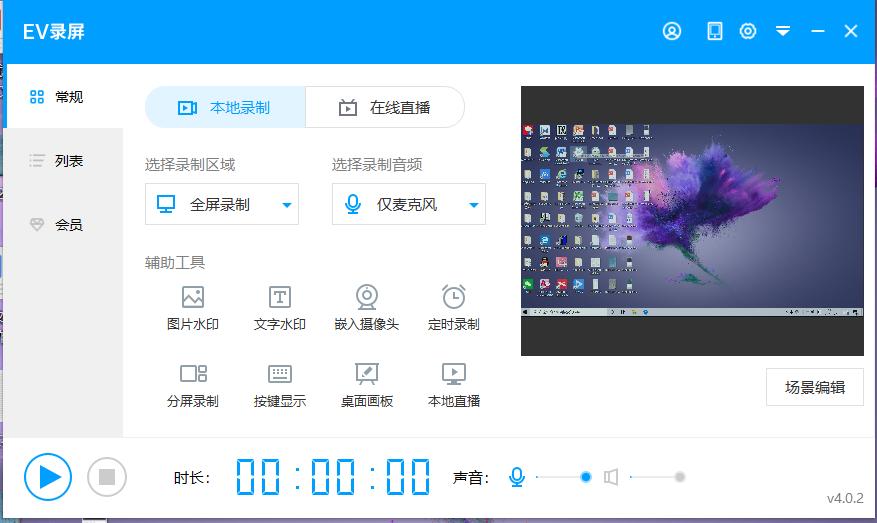The height and width of the screenshot is (523, 877).
Task: Open settings gear icon in title bar
Action: coord(748,31)
